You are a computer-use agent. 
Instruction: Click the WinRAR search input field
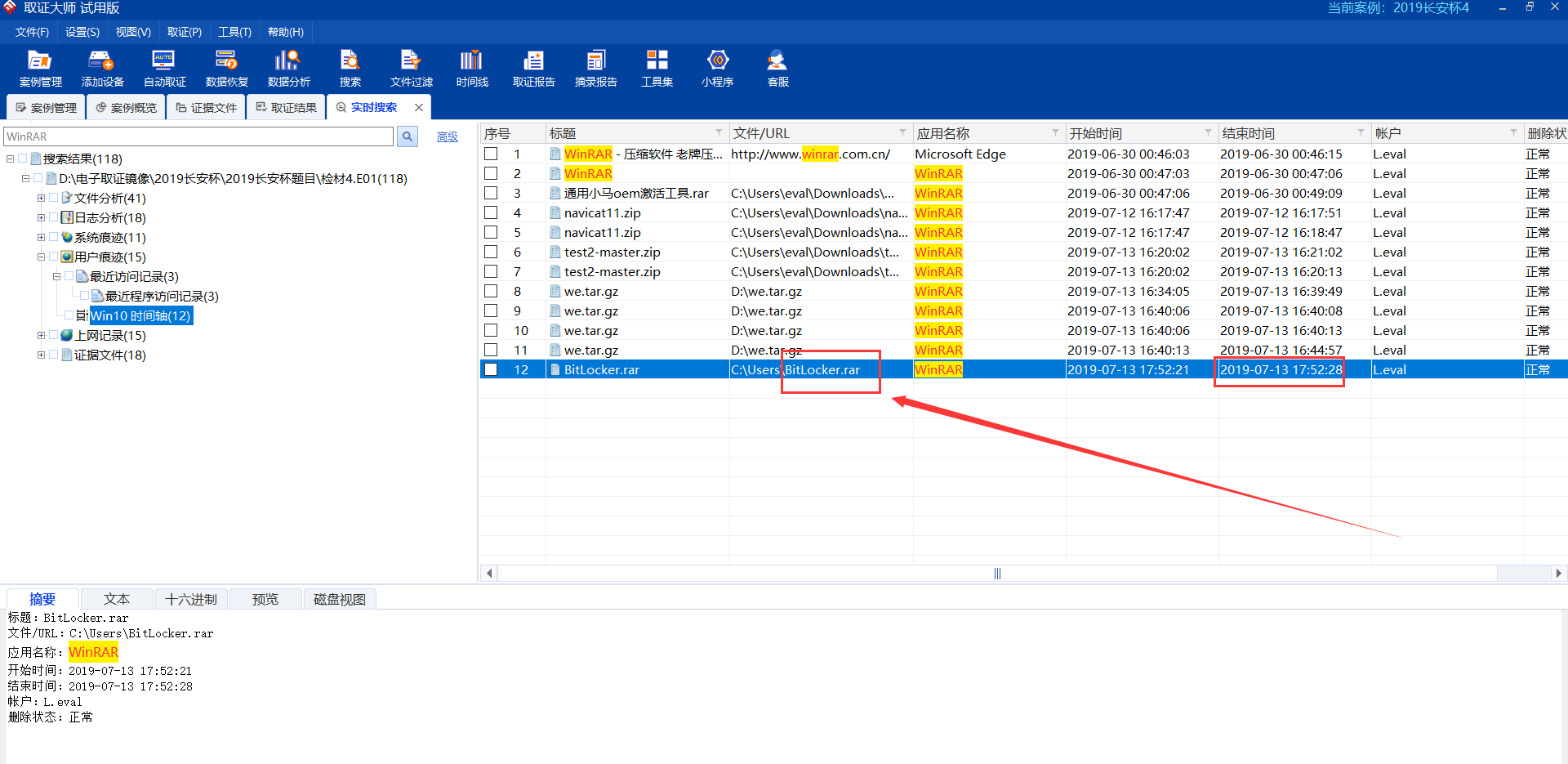[x=199, y=136]
